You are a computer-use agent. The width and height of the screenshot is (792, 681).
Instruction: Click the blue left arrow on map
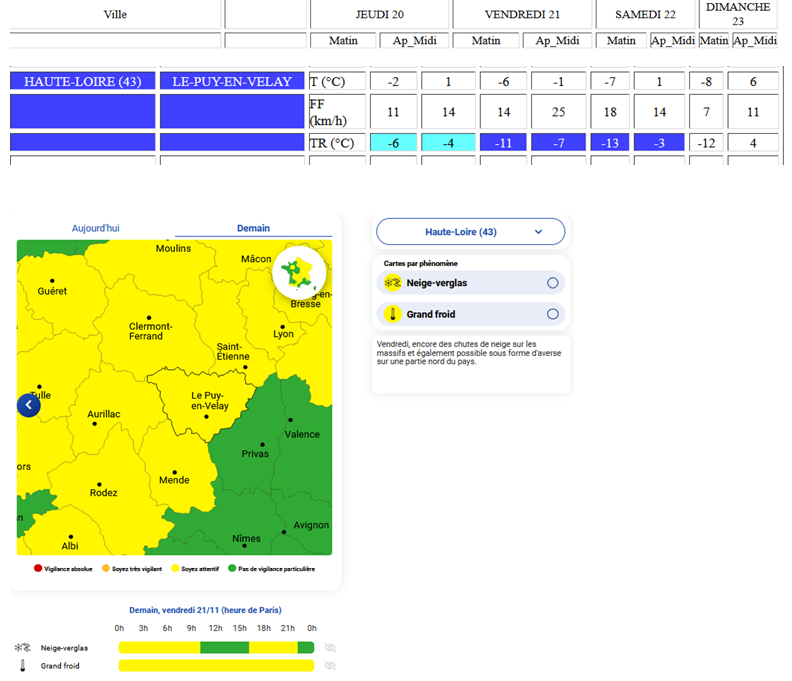point(29,405)
